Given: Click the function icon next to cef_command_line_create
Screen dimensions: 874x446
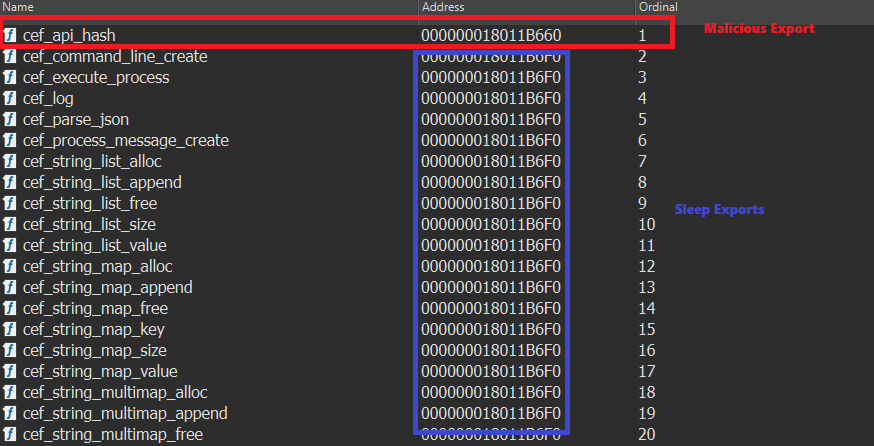Looking at the screenshot, I should (10, 56).
